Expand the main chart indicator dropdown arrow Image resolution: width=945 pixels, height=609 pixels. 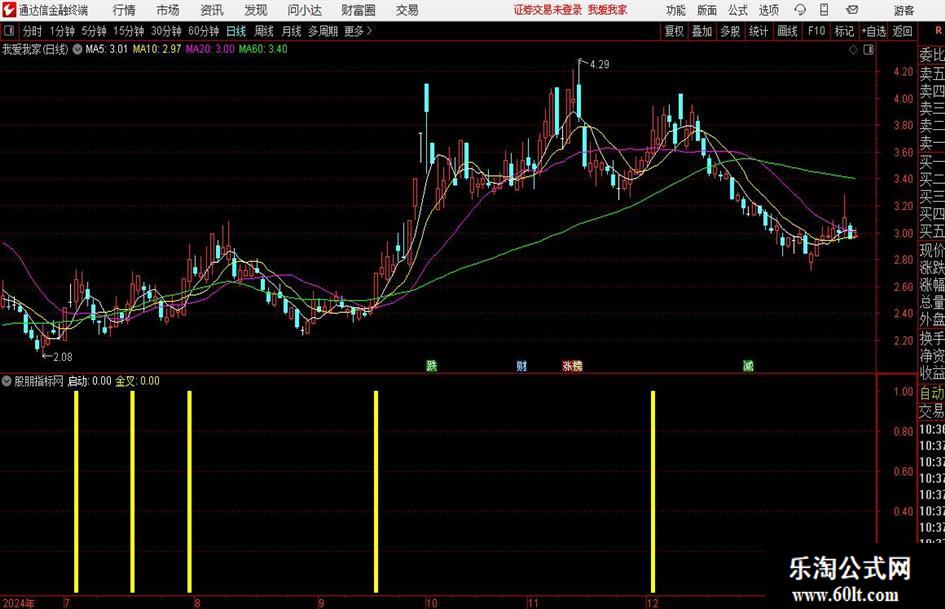[x=77, y=49]
